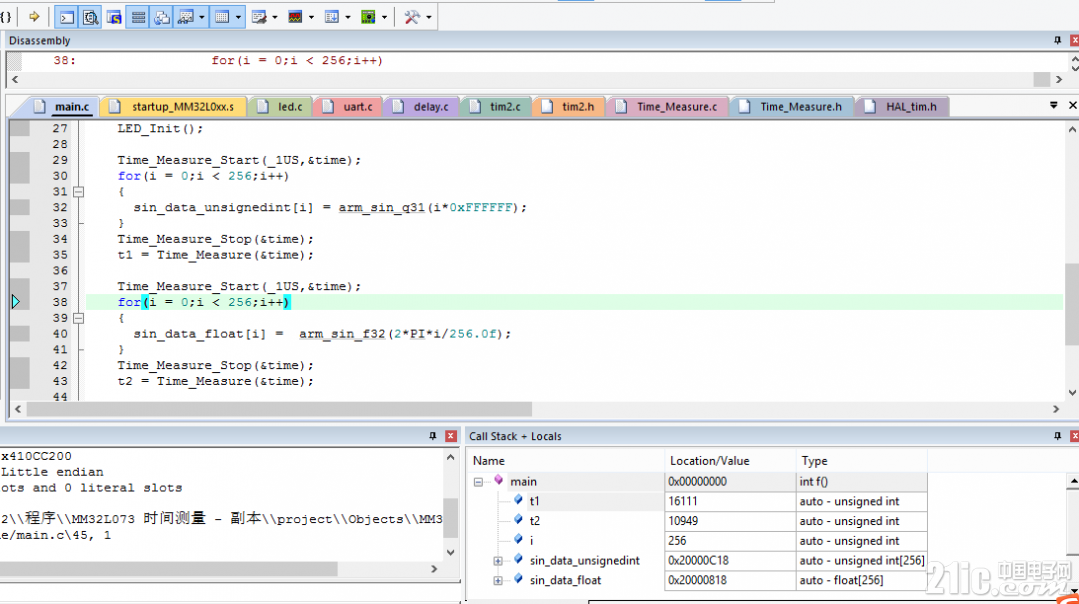1079x604 pixels.
Task: Click the Type column header in Locals
Action: pyautogui.click(x=861, y=461)
